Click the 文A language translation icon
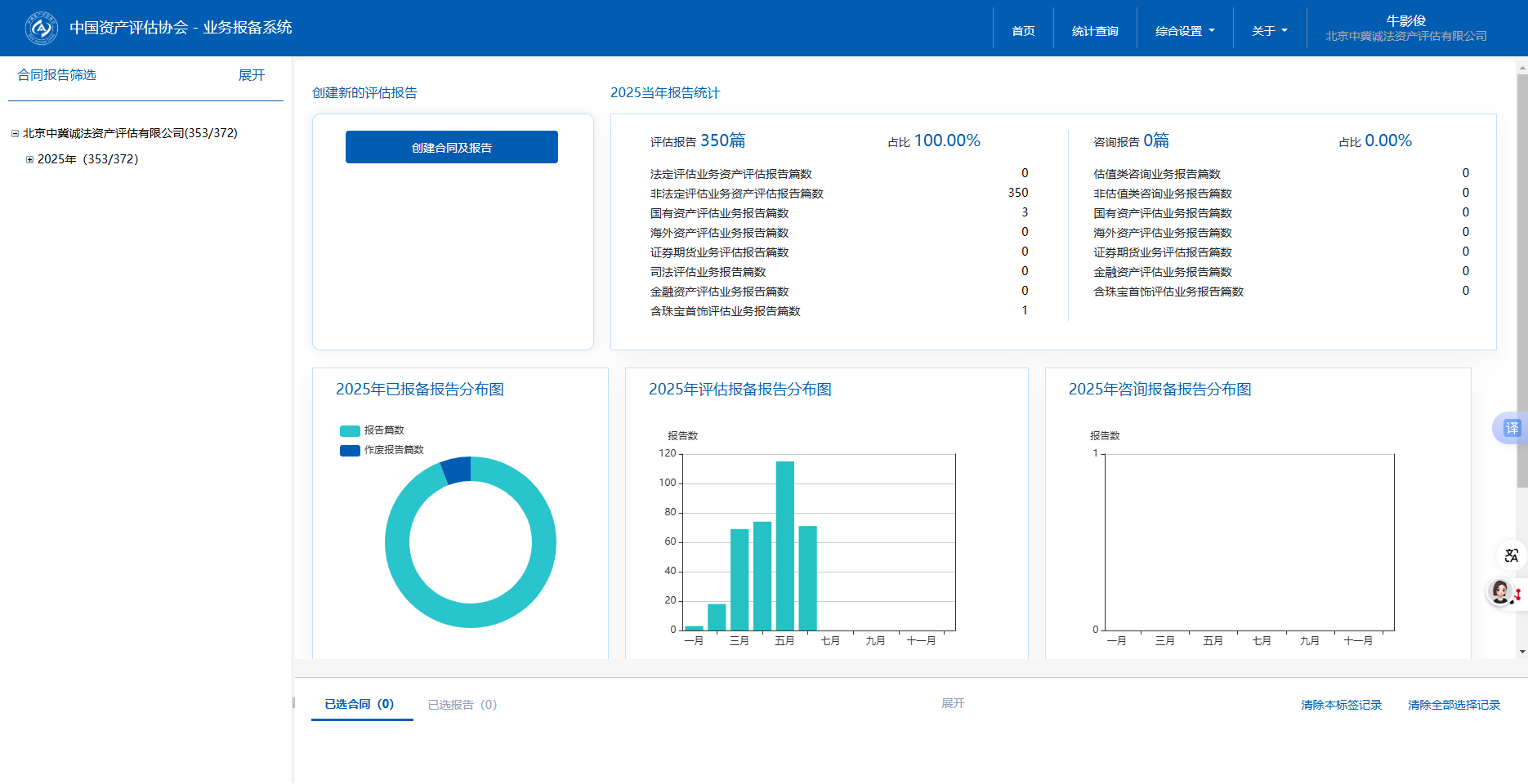Viewport: 1528px width, 784px height. pyautogui.click(x=1511, y=555)
